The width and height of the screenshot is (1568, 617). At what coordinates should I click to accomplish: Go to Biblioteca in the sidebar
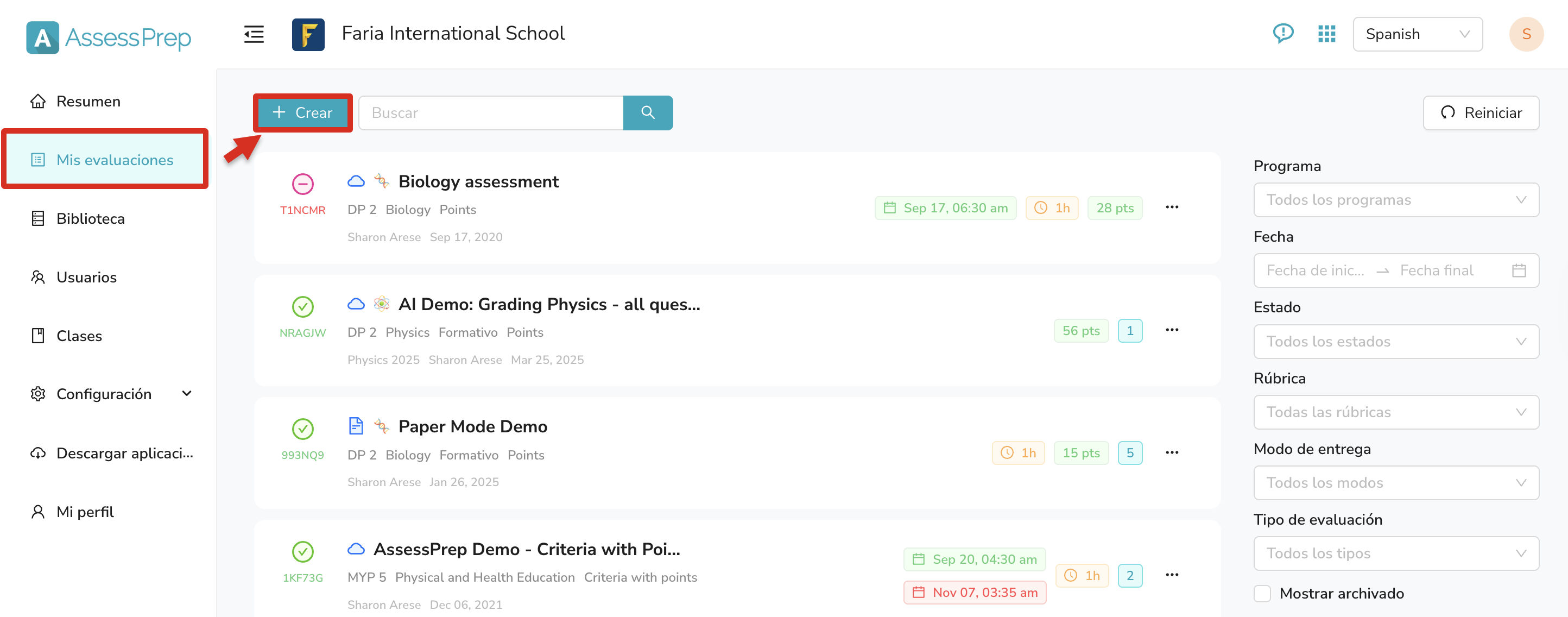click(90, 219)
